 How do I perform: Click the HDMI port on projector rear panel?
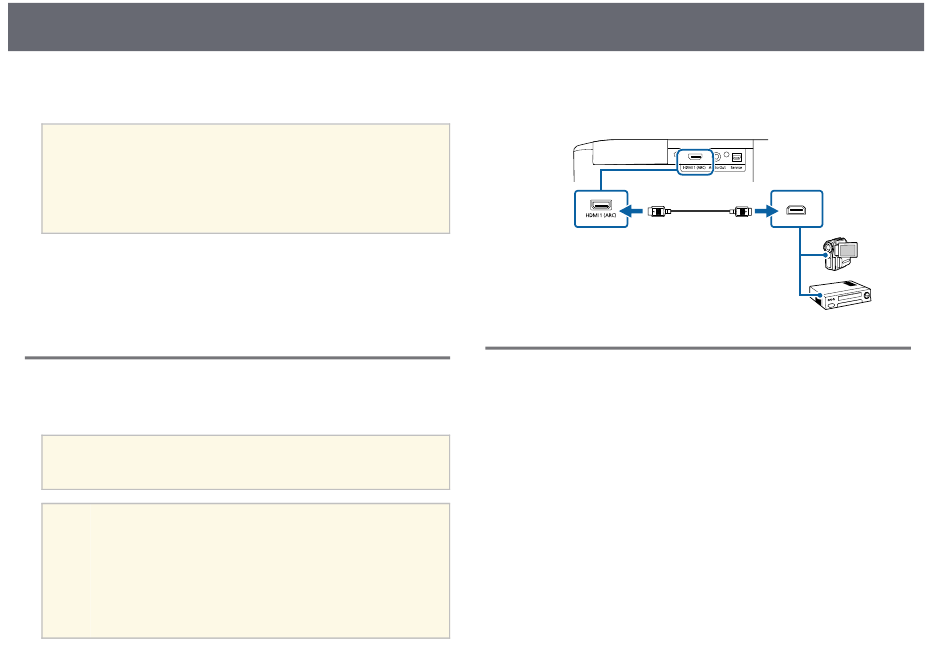pyautogui.click(x=695, y=157)
